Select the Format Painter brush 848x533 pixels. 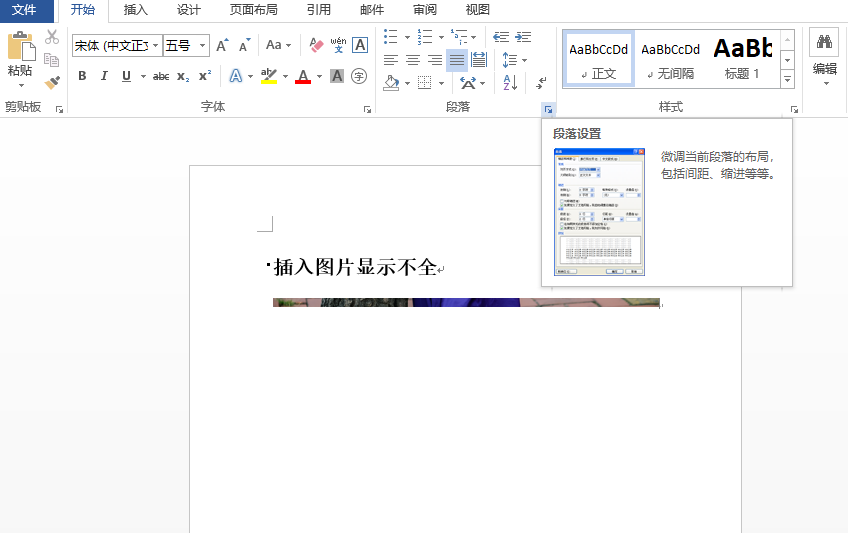pyautogui.click(x=52, y=82)
